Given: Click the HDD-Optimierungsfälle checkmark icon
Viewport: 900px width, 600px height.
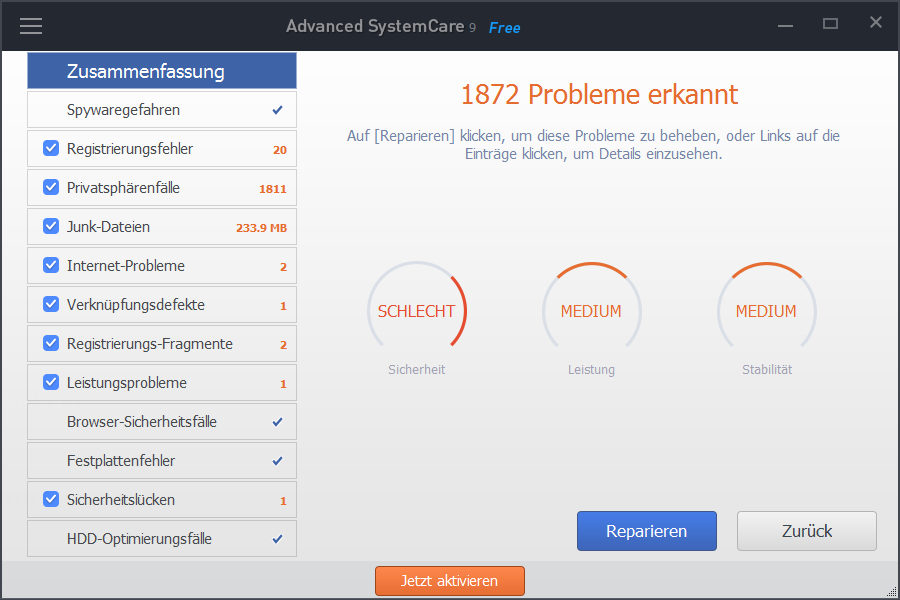Looking at the screenshot, I should coord(277,539).
